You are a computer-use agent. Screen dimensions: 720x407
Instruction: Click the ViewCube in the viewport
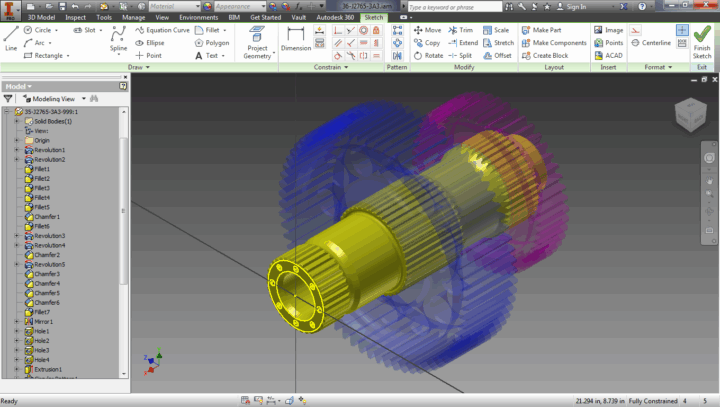click(x=687, y=114)
